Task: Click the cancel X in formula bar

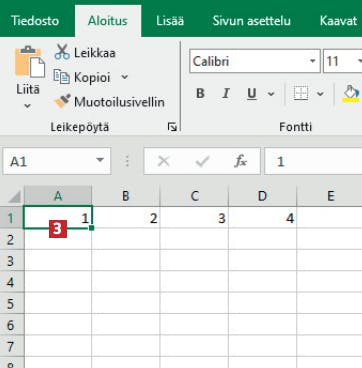Action: pyautogui.click(x=163, y=162)
